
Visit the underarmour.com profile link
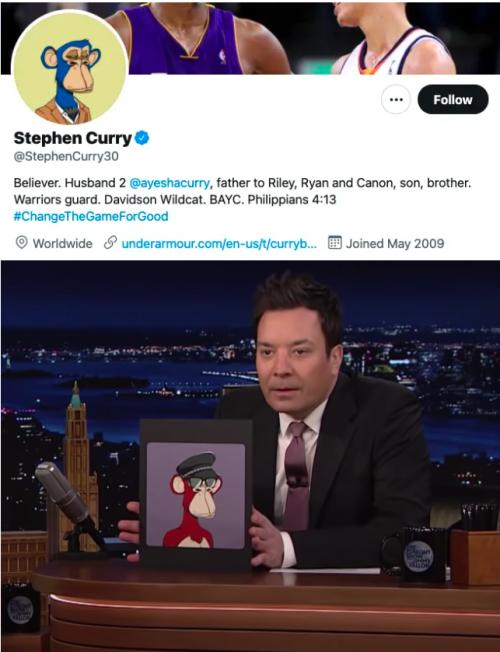coord(219,243)
